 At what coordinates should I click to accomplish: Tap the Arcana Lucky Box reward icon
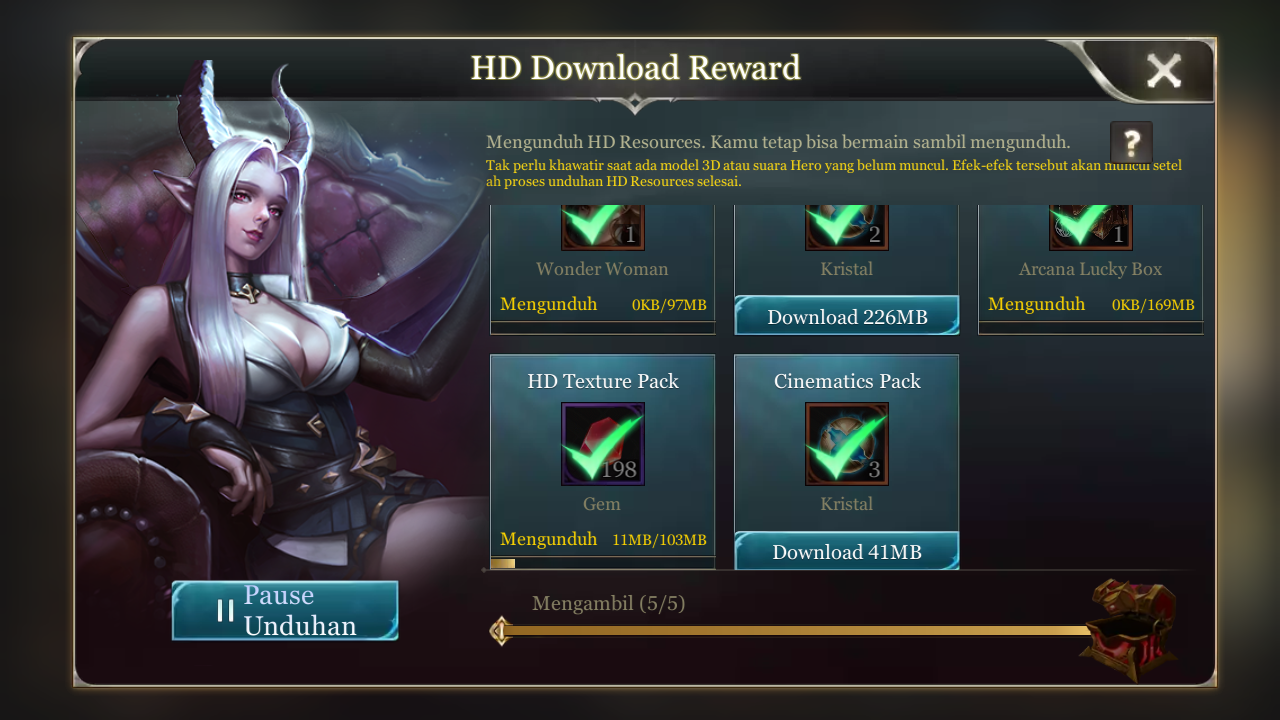tap(1091, 227)
